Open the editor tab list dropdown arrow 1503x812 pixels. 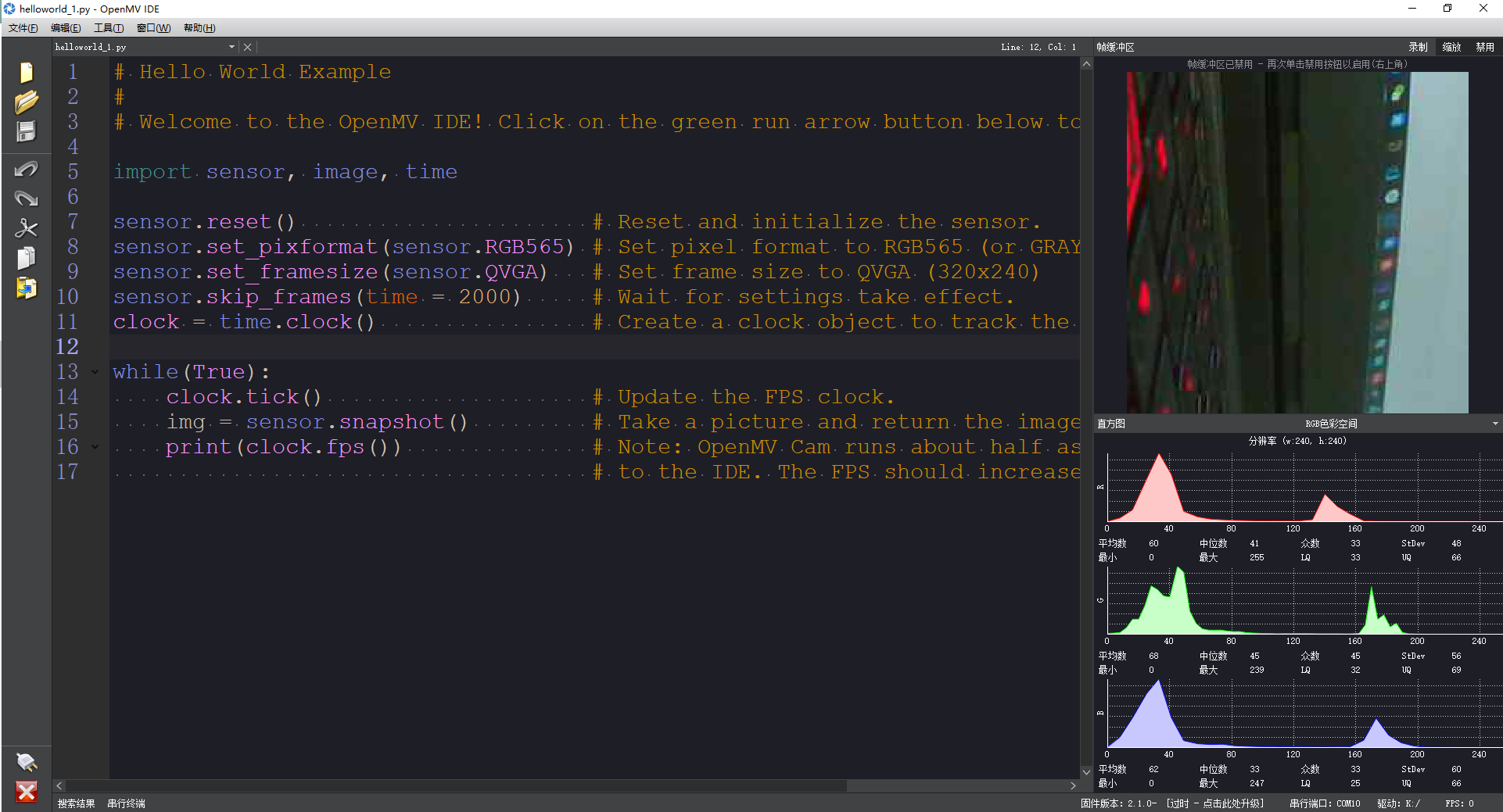[x=231, y=46]
